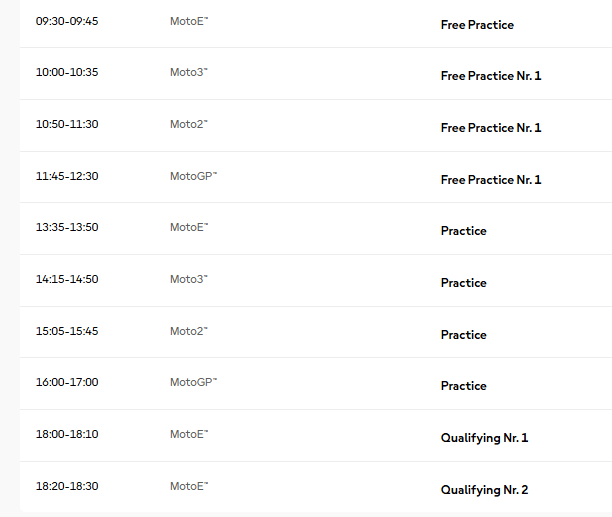Select the MotoGP Practice session at 16:00
Viewport: 612px width, 517px height.
coord(463,386)
